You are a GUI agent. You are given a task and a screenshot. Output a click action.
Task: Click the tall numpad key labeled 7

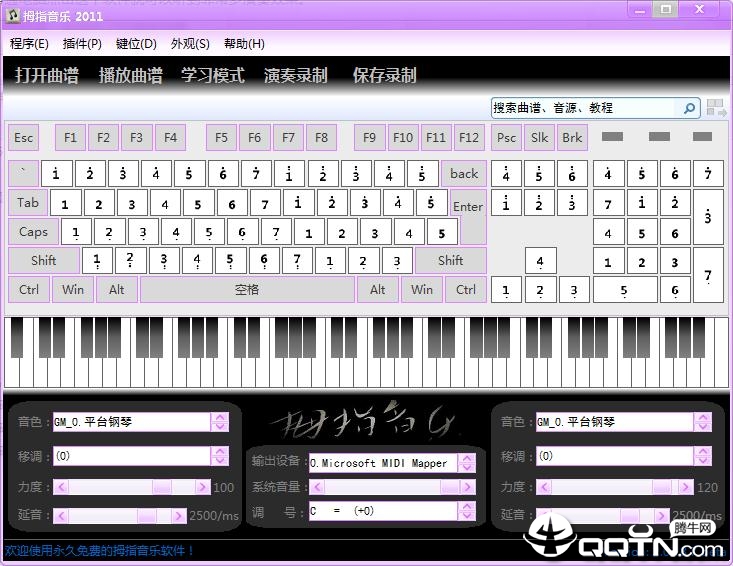pos(708,275)
